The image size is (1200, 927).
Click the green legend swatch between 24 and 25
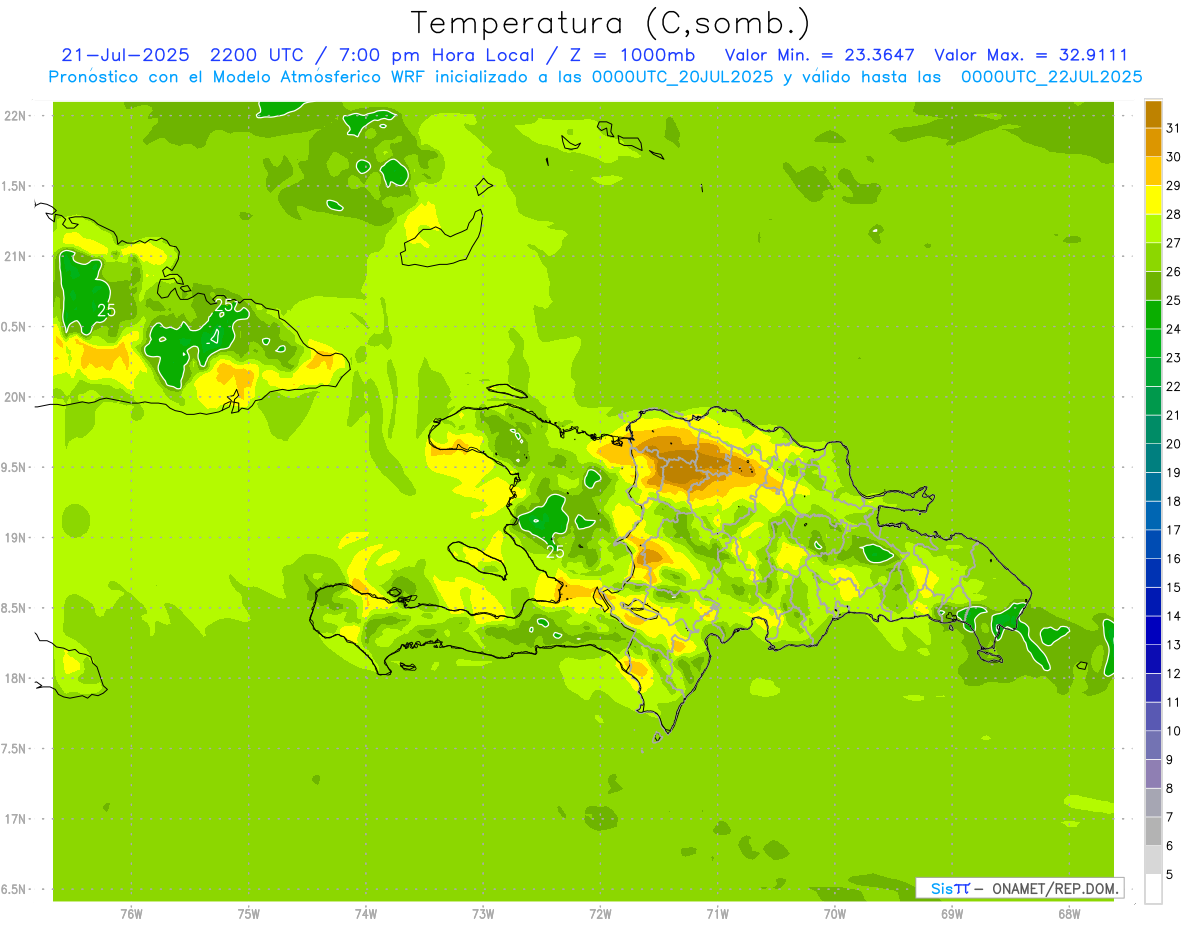pyautogui.click(x=1153, y=314)
